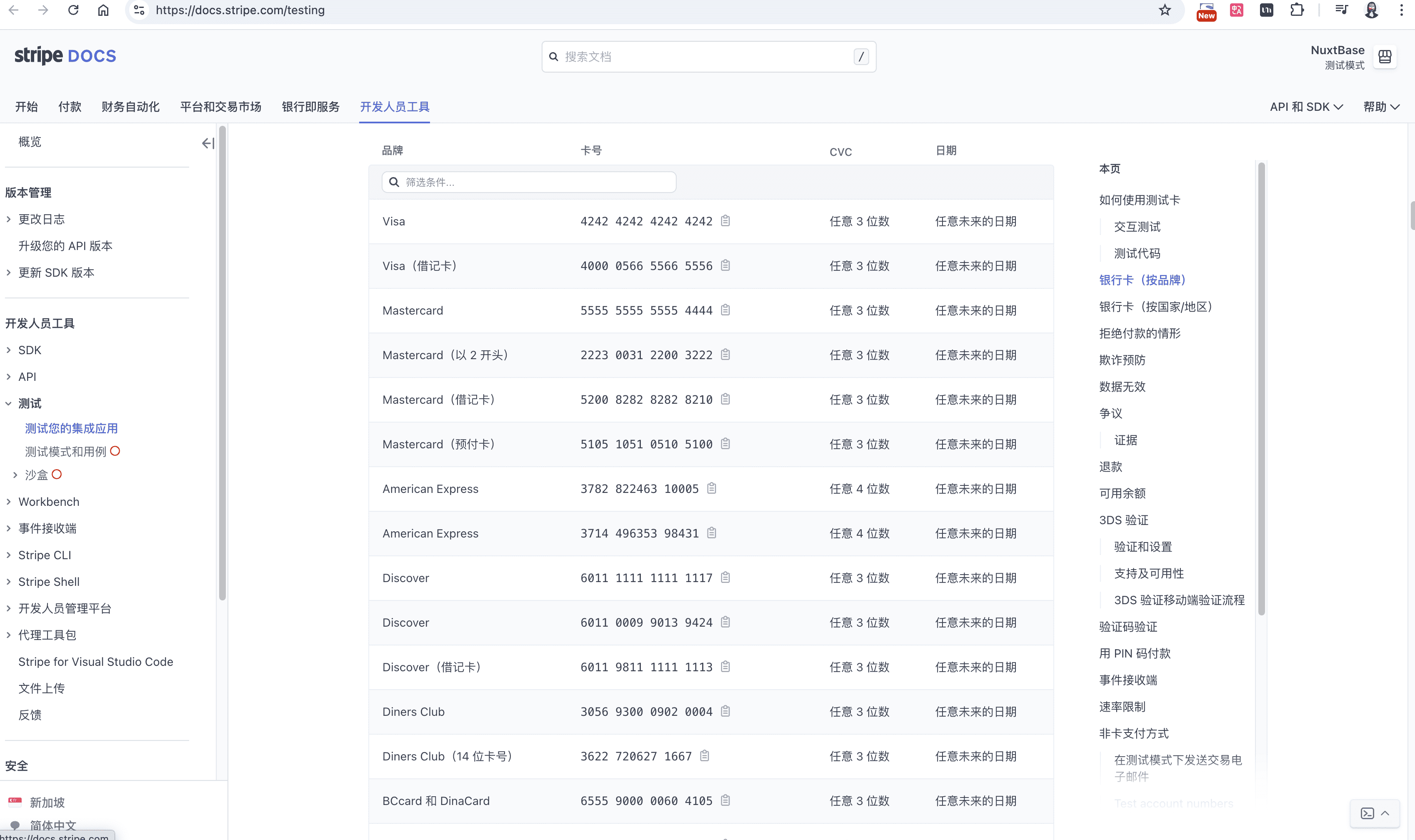
Task: Open Stripe for Visual Studio Code link
Action: [x=96, y=662]
